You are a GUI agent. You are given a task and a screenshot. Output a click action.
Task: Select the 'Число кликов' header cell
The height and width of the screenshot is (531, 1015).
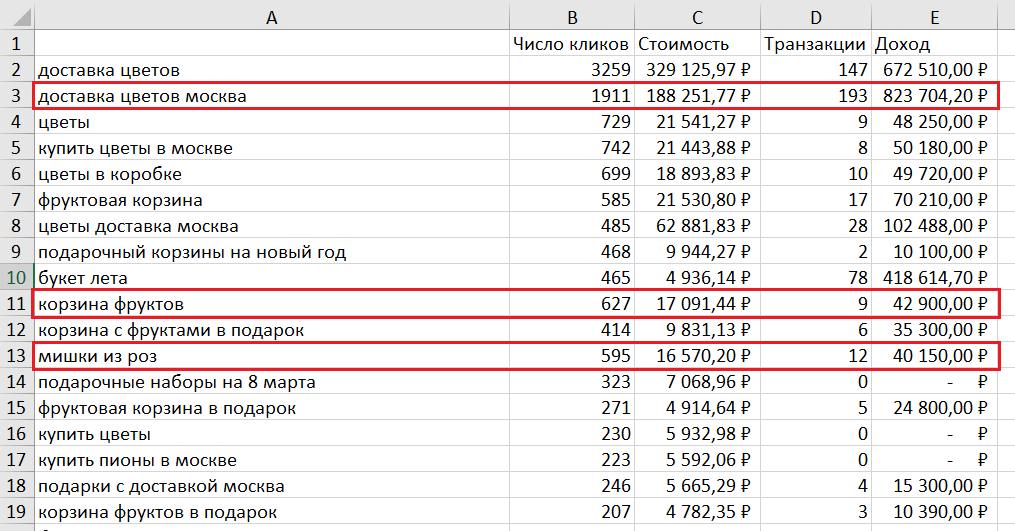tap(571, 44)
